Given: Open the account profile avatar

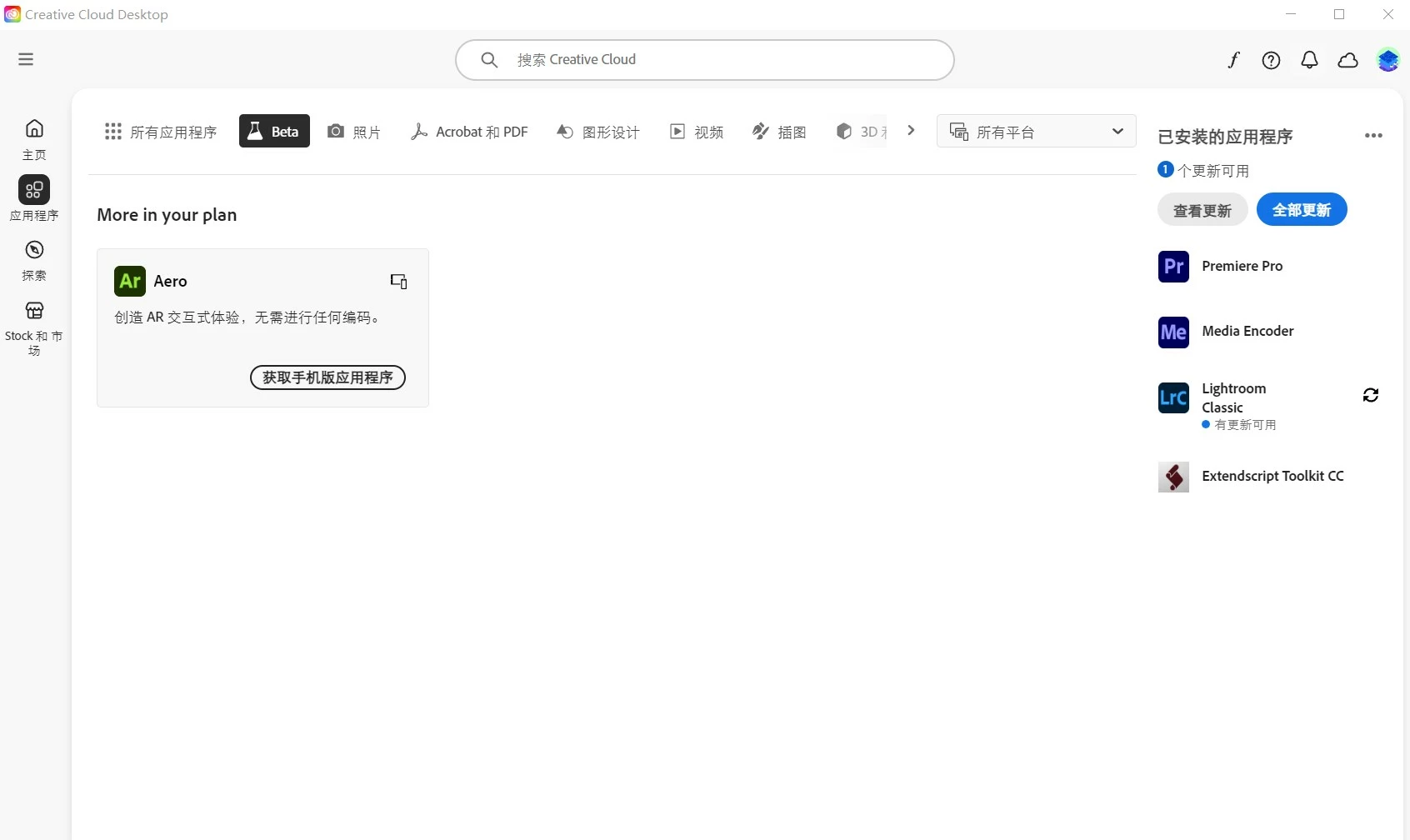Looking at the screenshot, I should 1387,60.
